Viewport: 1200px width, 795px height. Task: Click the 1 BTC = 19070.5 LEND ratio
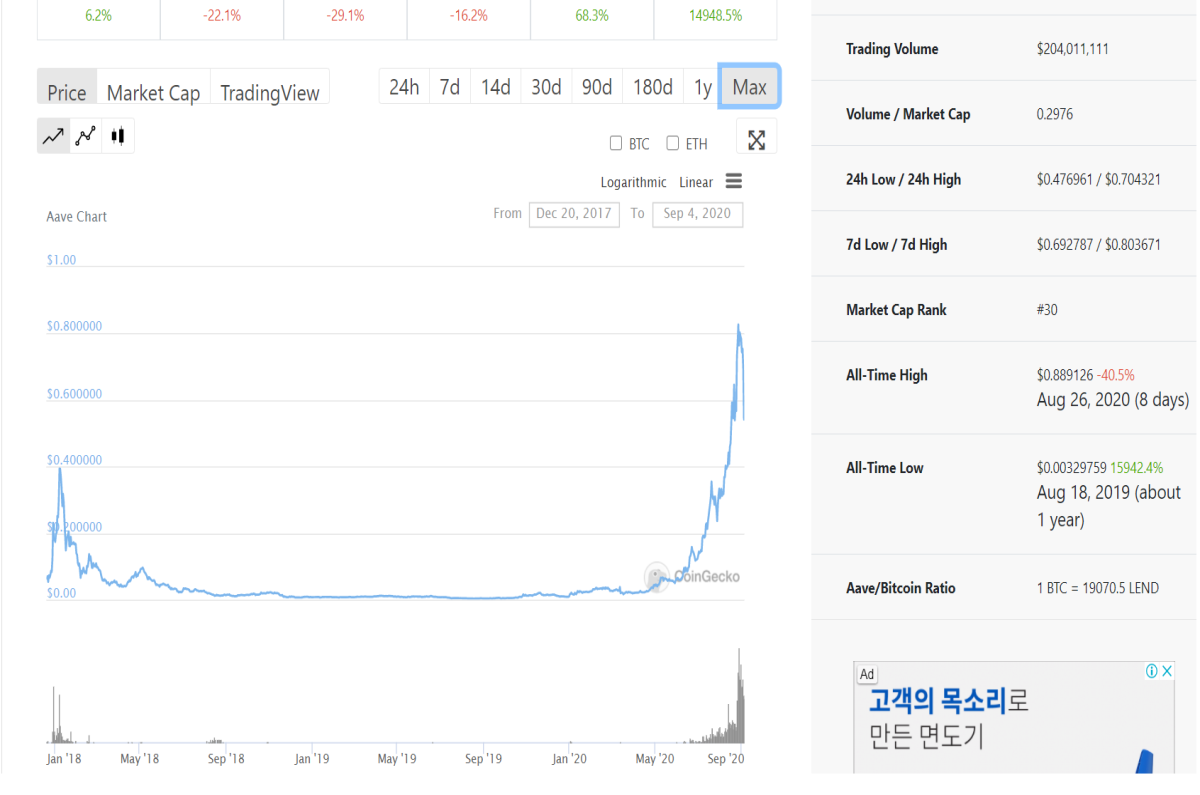(x=1098, y=588)
